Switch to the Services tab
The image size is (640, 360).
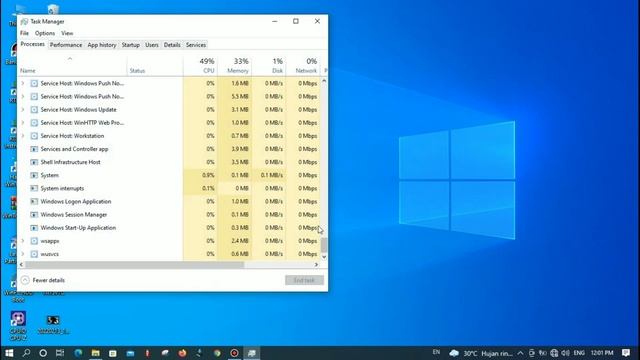(196, 45)
